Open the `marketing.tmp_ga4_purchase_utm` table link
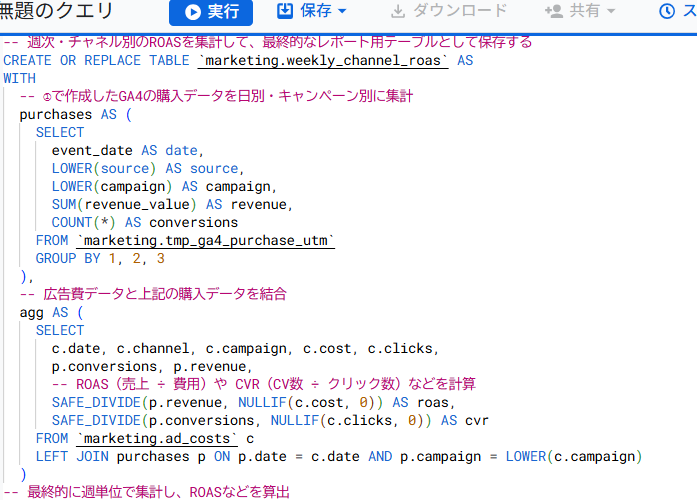 [x=205, y=240]
